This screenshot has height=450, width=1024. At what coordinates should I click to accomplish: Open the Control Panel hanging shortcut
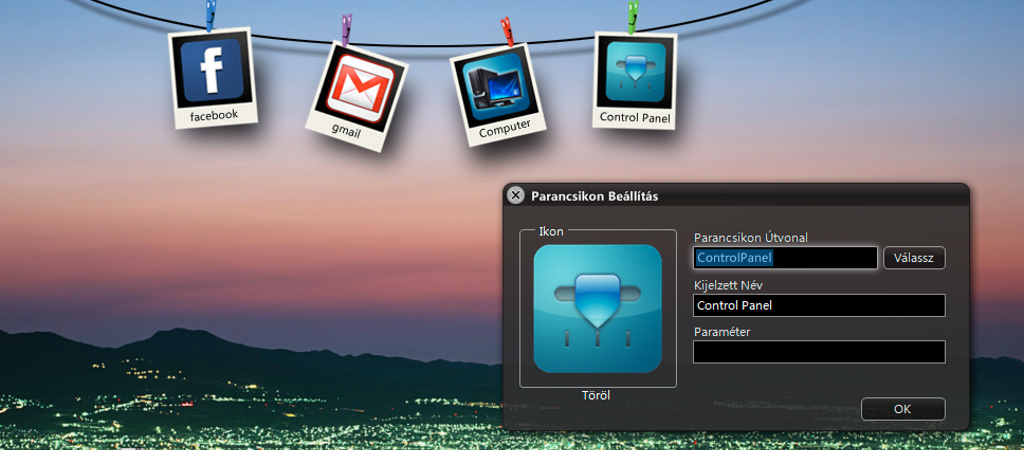coord(635,80)
